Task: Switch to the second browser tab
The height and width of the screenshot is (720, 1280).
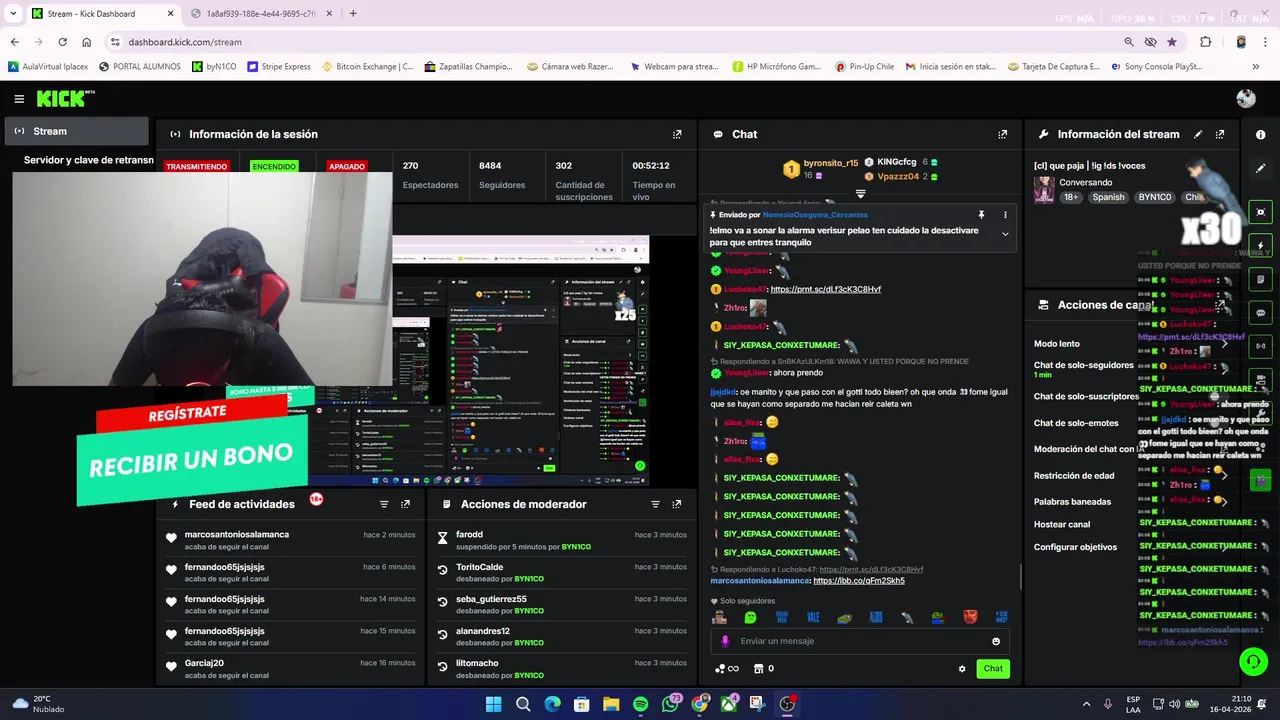Action: point(260,14)
